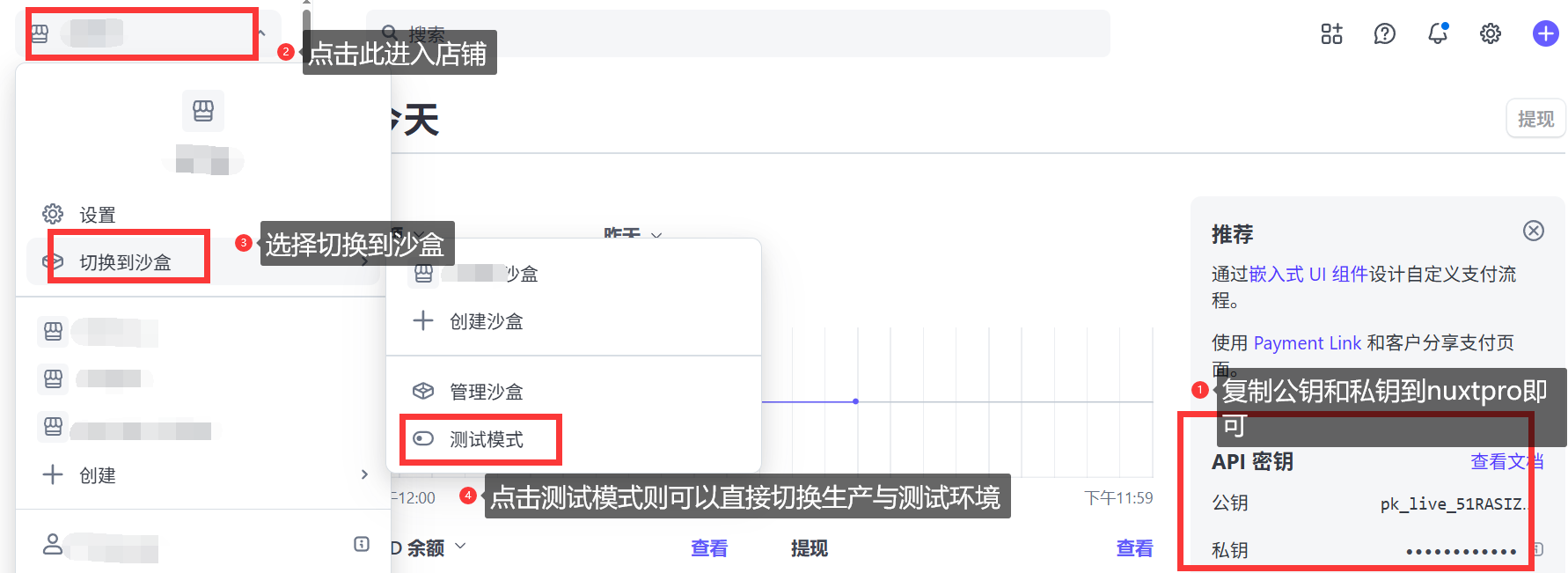Click the blue data point on chart

click(855, 401)
